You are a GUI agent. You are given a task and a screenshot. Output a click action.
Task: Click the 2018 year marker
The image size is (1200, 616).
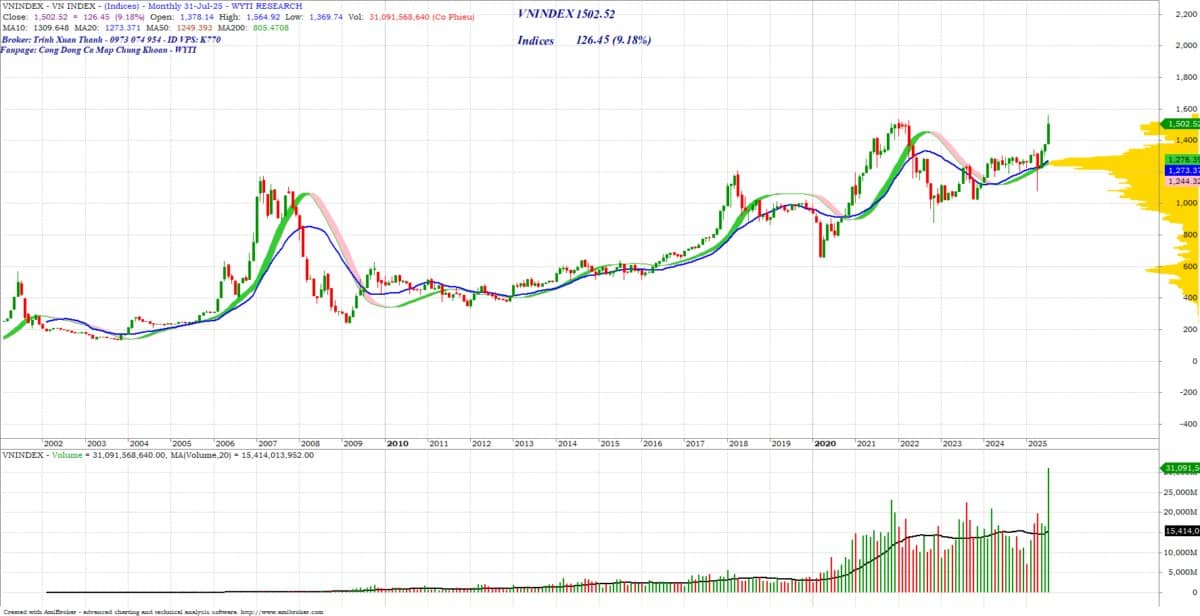click(x=738, y=443)
